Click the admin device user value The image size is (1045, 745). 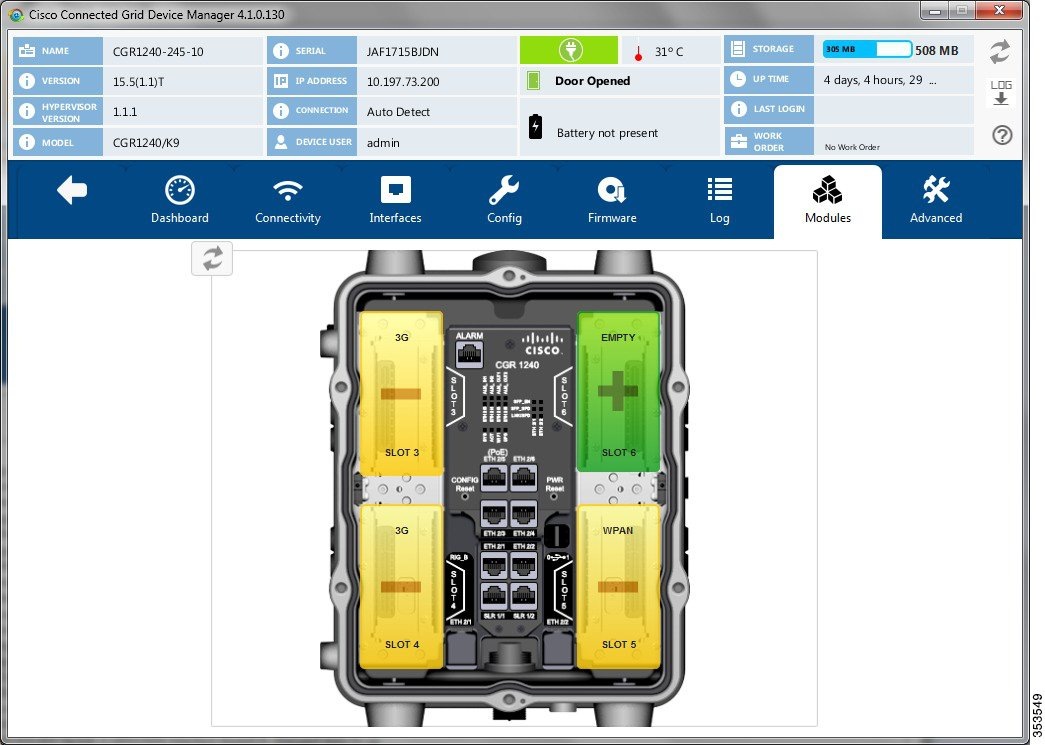[383, 143]
